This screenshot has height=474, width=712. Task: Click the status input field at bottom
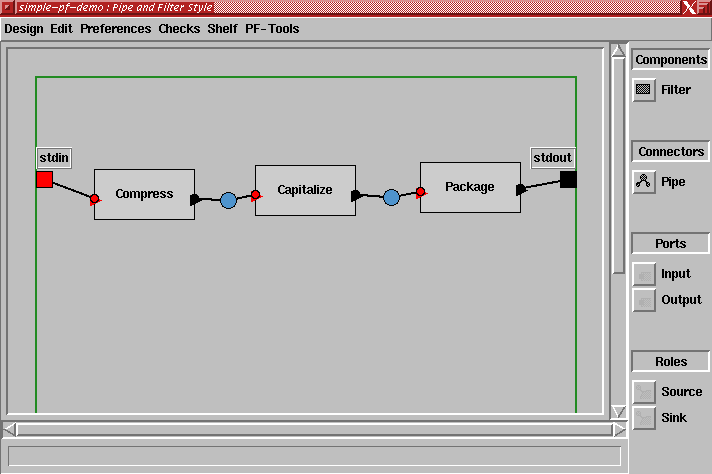(x=314, y=456)
